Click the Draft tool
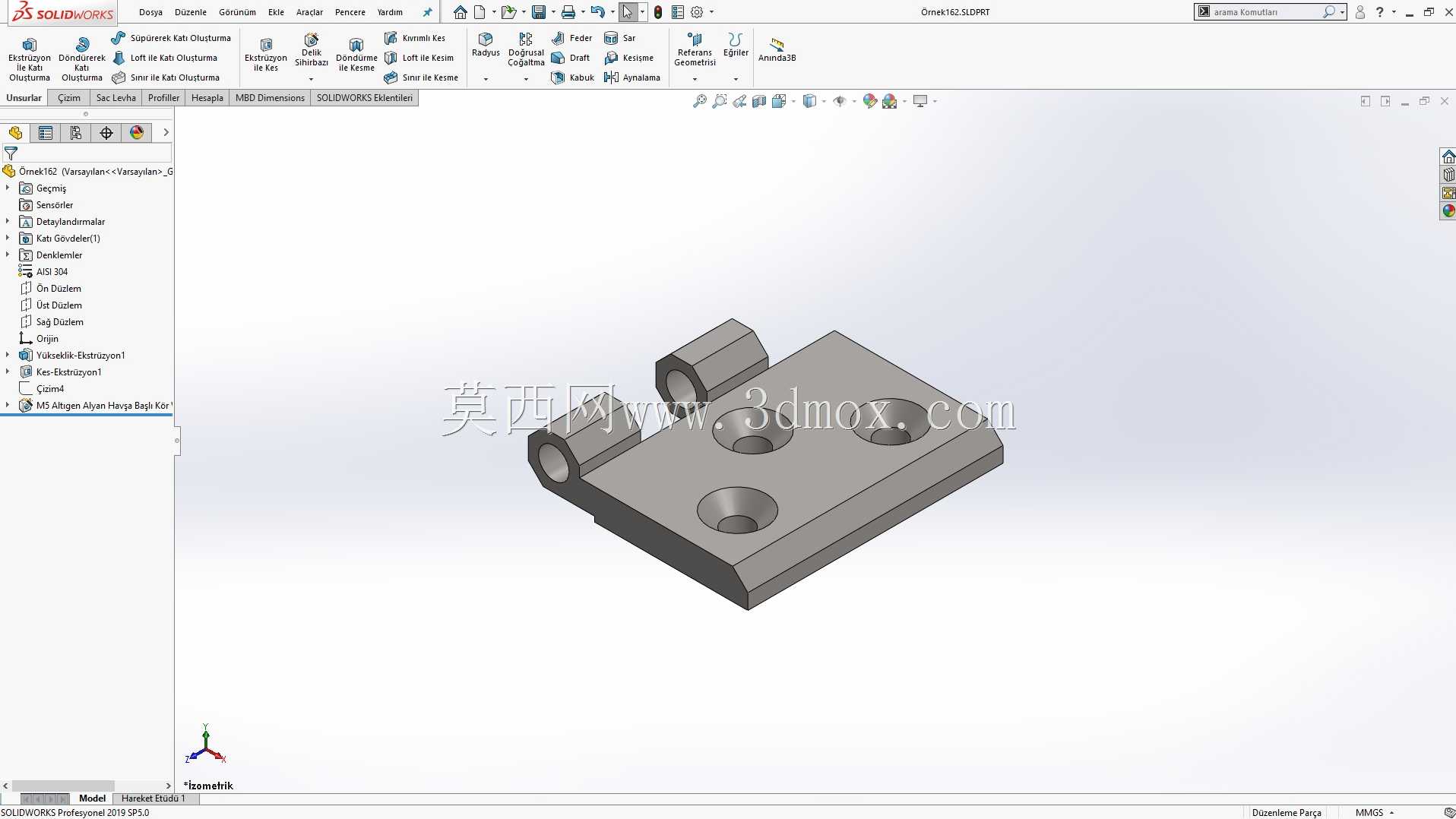The height and width of the screenshot is (819, 1456). [x=571, y=58]
